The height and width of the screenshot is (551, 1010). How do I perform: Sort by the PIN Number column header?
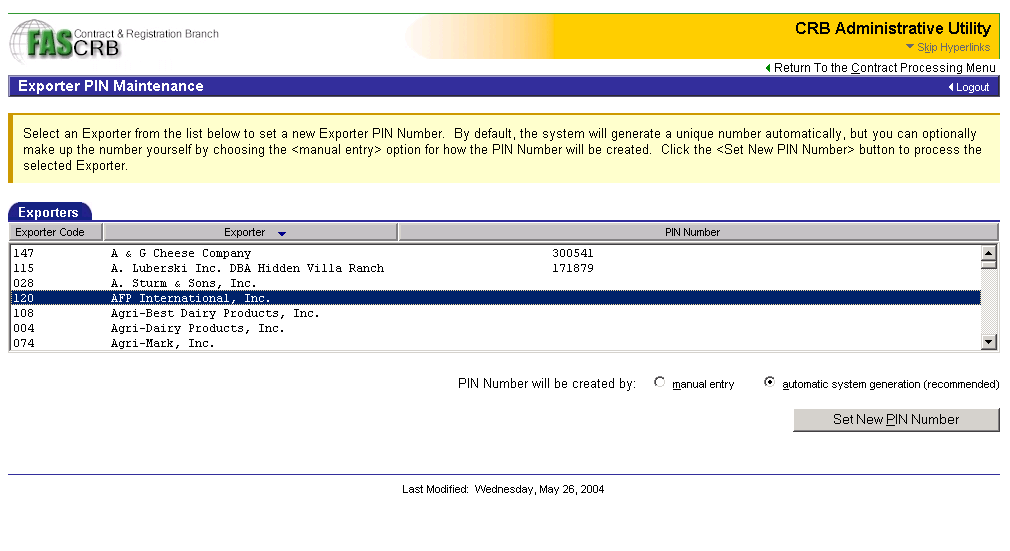(x=698, y=232)
